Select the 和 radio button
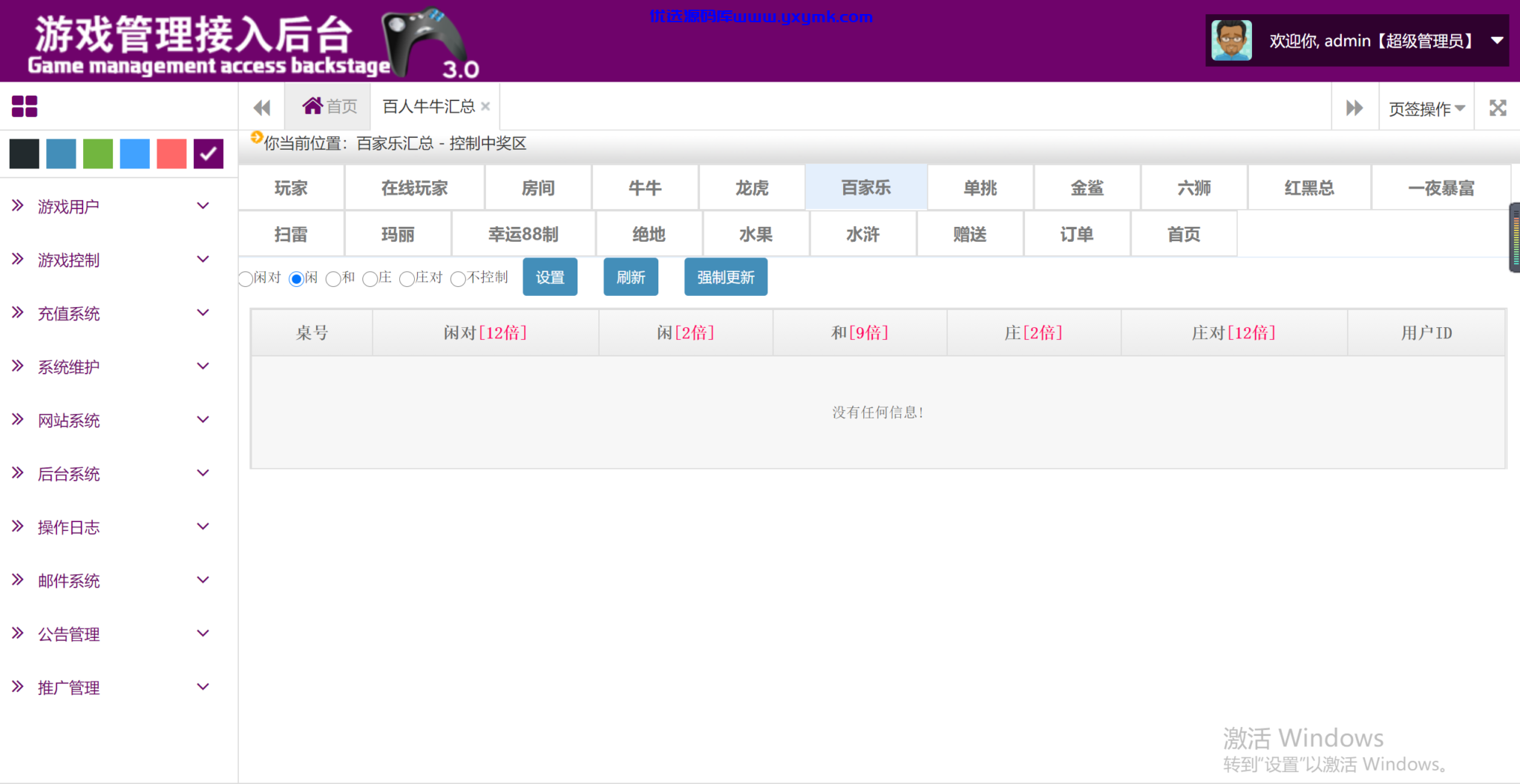This screenshot has width=1520, height=784. point(333,279)
